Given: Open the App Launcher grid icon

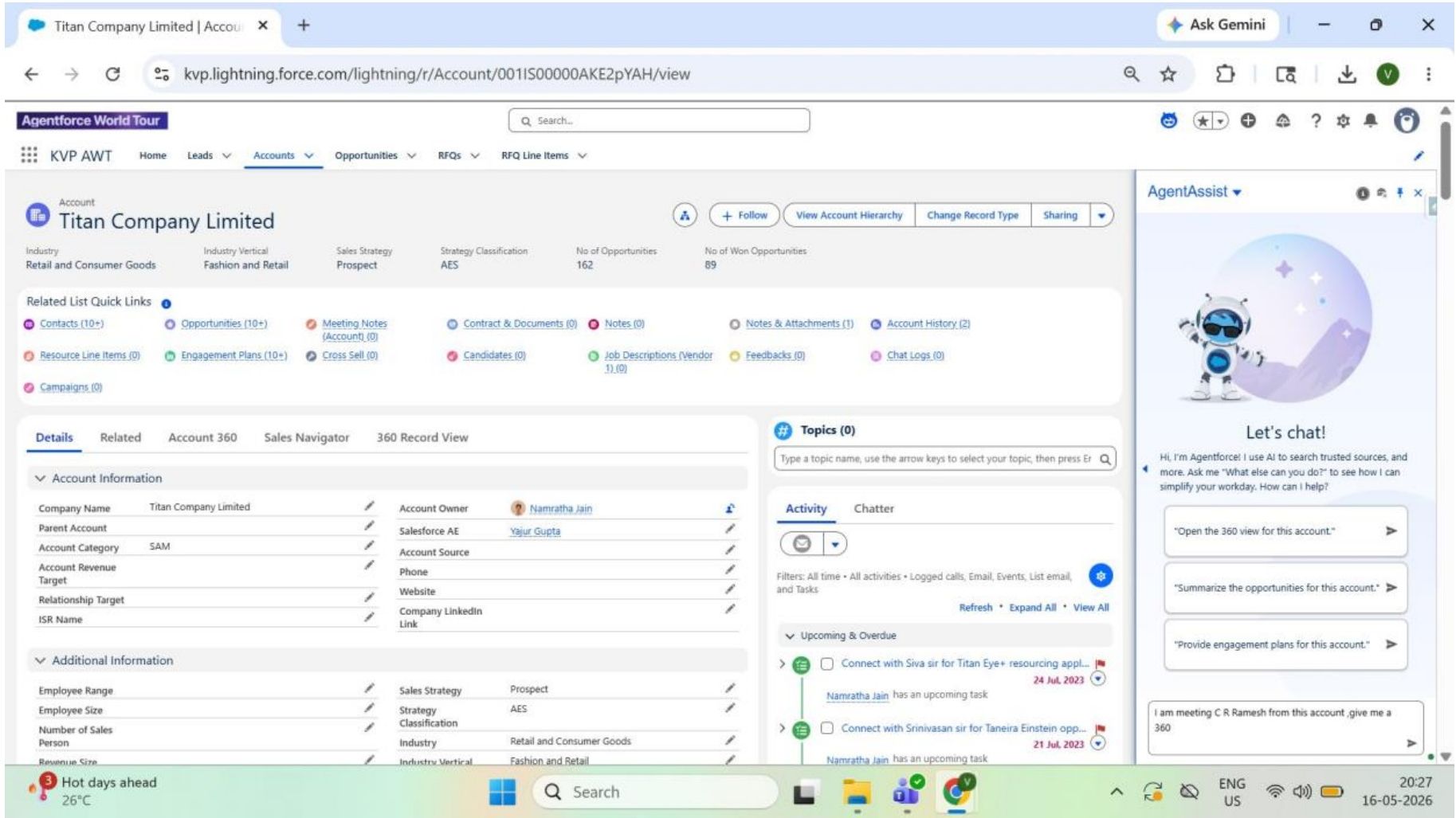Looking at the screenshot, I should (29, 155).
